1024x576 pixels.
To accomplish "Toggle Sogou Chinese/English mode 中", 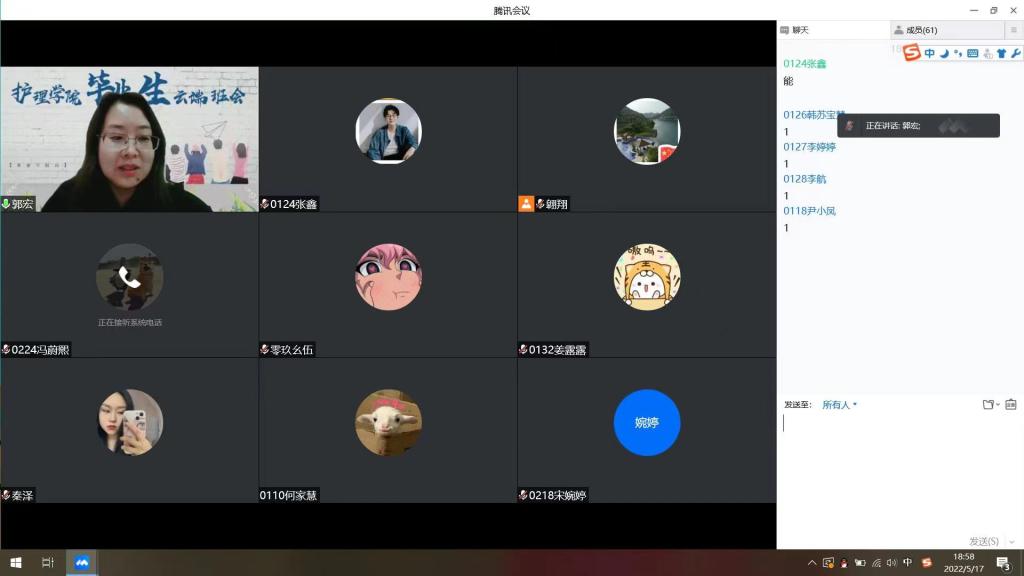I will coord(929,53).
